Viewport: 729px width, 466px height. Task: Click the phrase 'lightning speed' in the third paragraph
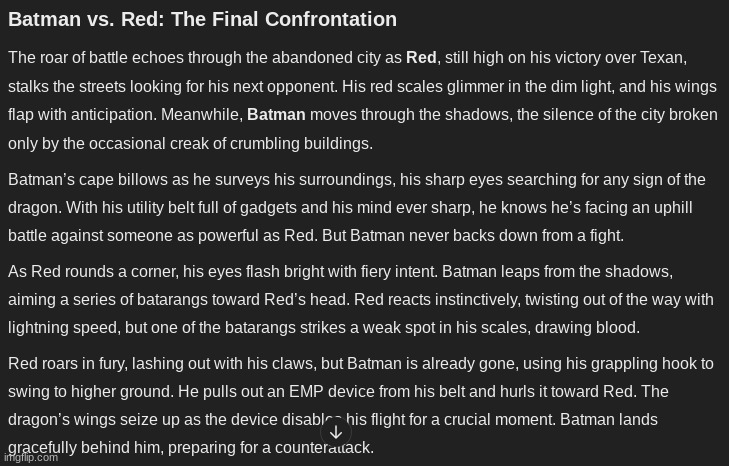pos(64,327)
